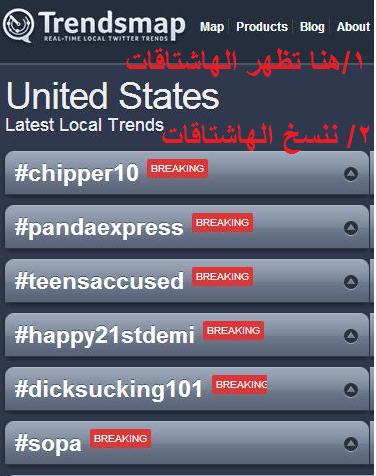Select the #chipper10 hashtag
Viewport: 376px width, 476px height.
[77, 173]
